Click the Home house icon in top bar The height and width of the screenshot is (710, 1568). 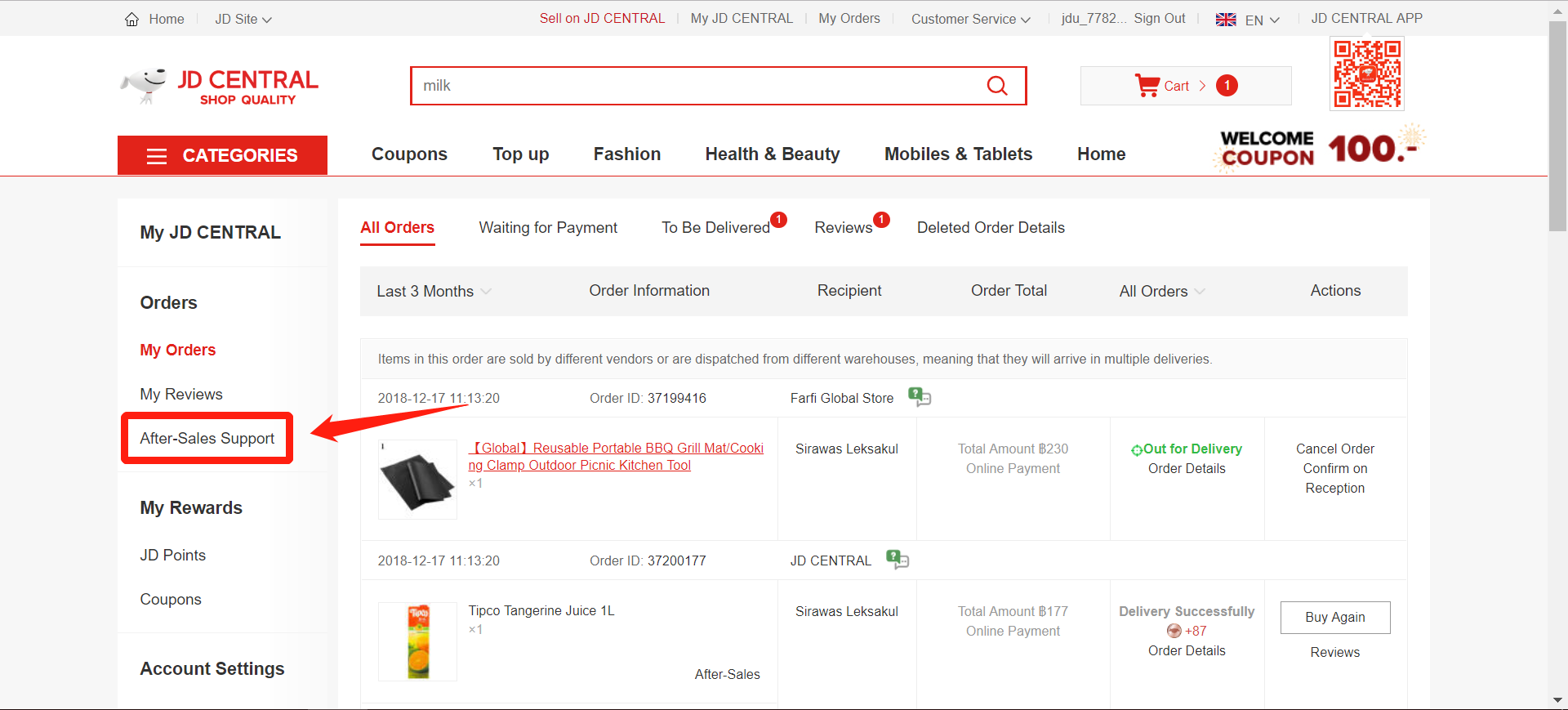coord(131,19)
